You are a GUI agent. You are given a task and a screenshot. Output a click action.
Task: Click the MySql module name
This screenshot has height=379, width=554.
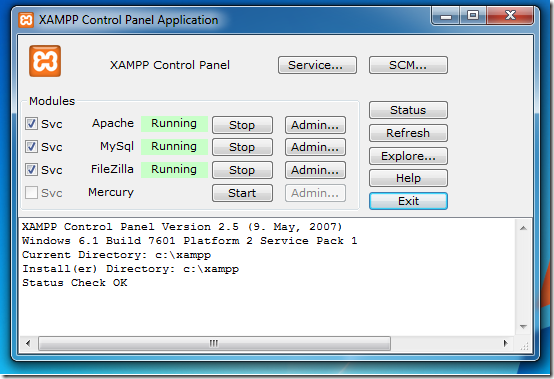point(117,147)
